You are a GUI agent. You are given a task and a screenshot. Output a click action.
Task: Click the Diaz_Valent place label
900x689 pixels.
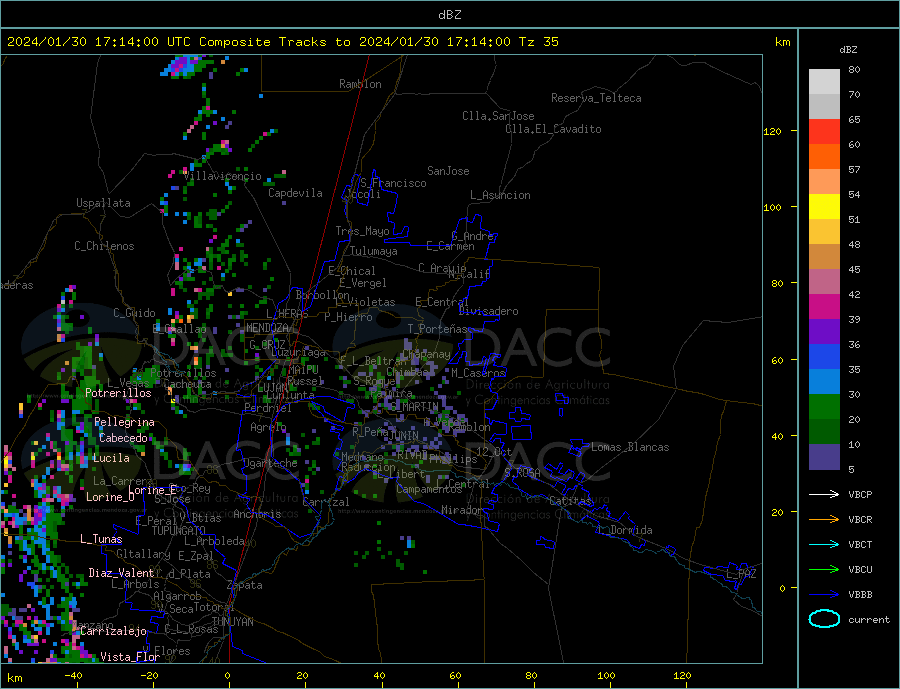(121, 572)
